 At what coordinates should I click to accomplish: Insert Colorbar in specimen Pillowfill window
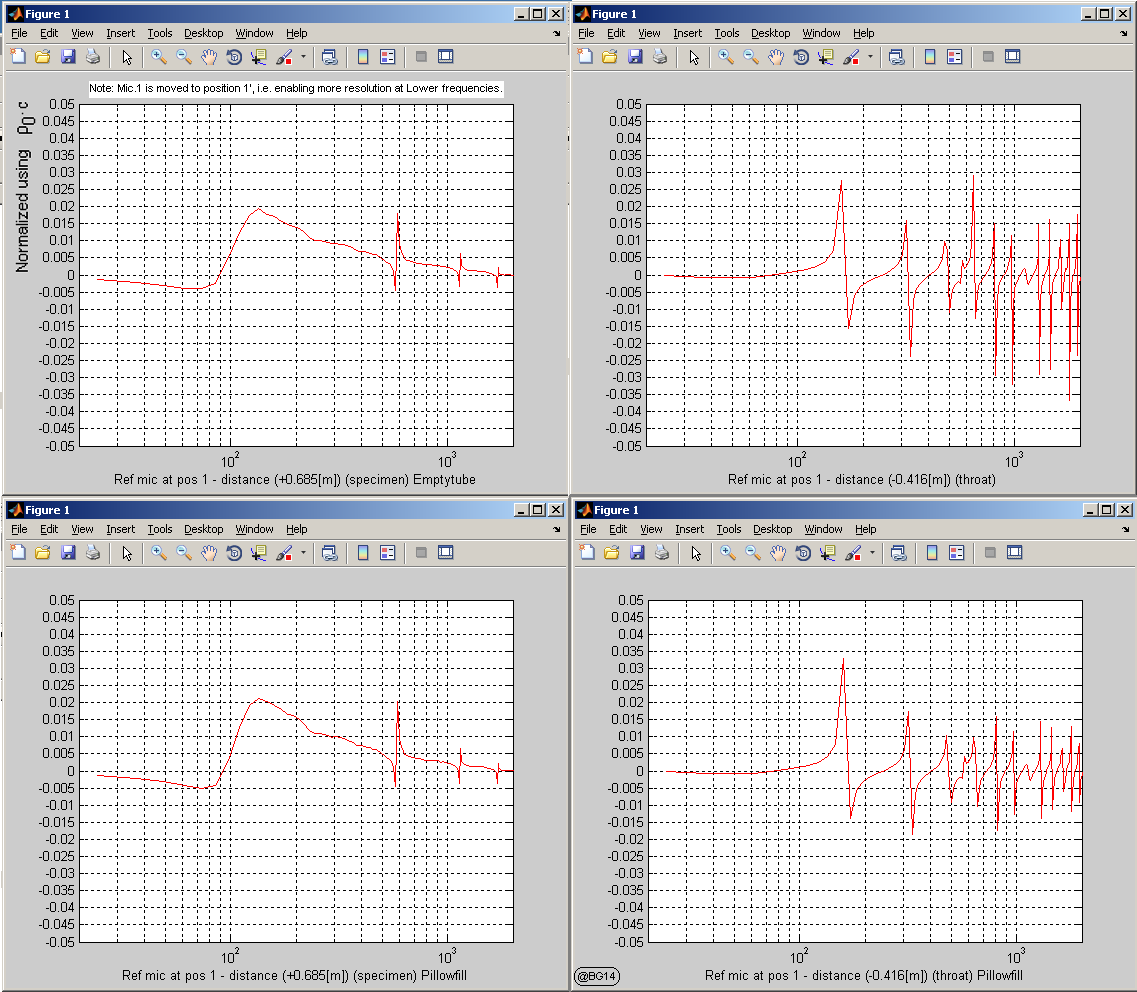pos(363,553)
